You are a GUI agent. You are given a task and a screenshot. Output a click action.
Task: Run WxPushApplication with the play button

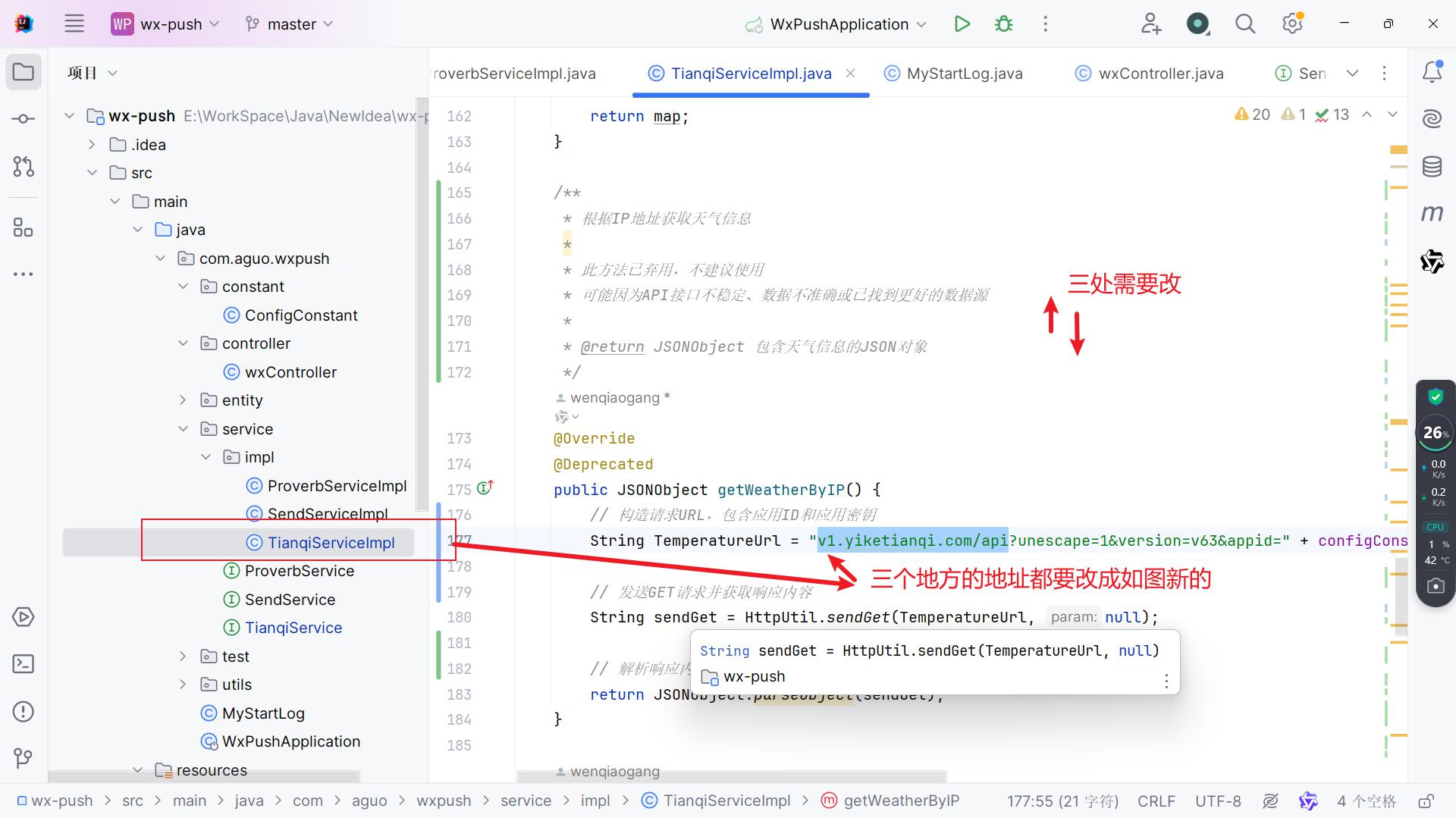point(962,24)
